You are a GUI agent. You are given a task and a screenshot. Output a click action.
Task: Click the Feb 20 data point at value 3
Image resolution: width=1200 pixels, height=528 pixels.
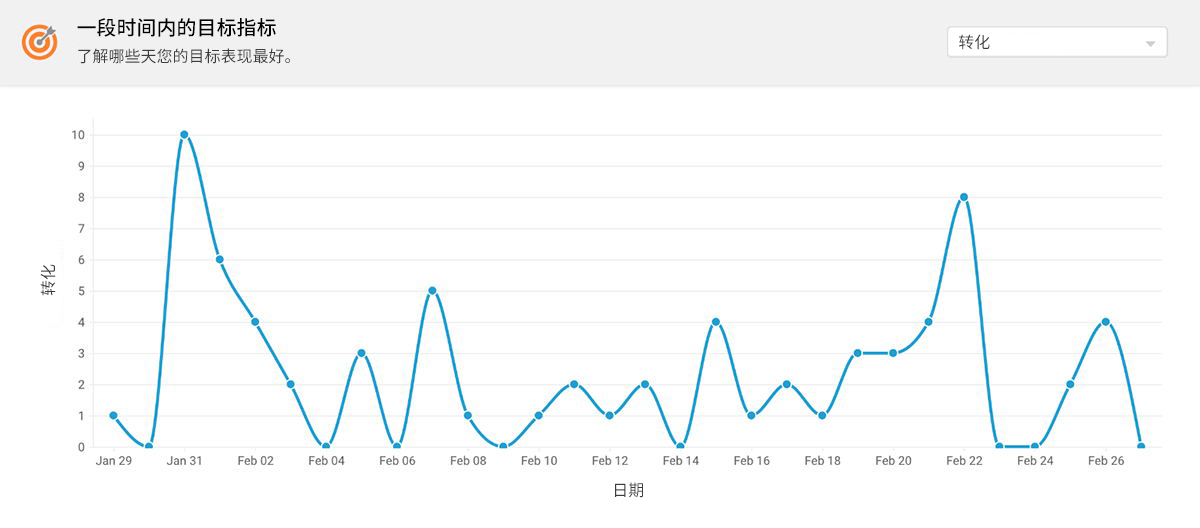893,353
